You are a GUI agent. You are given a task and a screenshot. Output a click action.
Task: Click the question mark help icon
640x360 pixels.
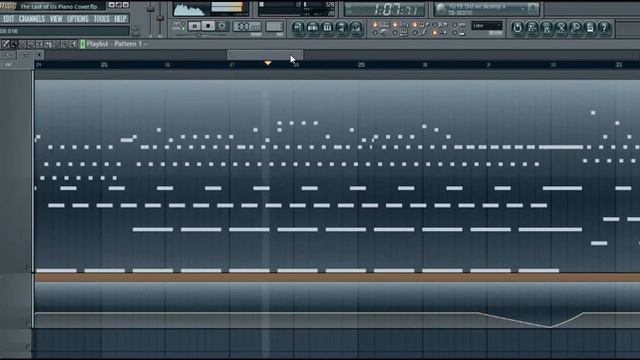(x=604, y=28)
